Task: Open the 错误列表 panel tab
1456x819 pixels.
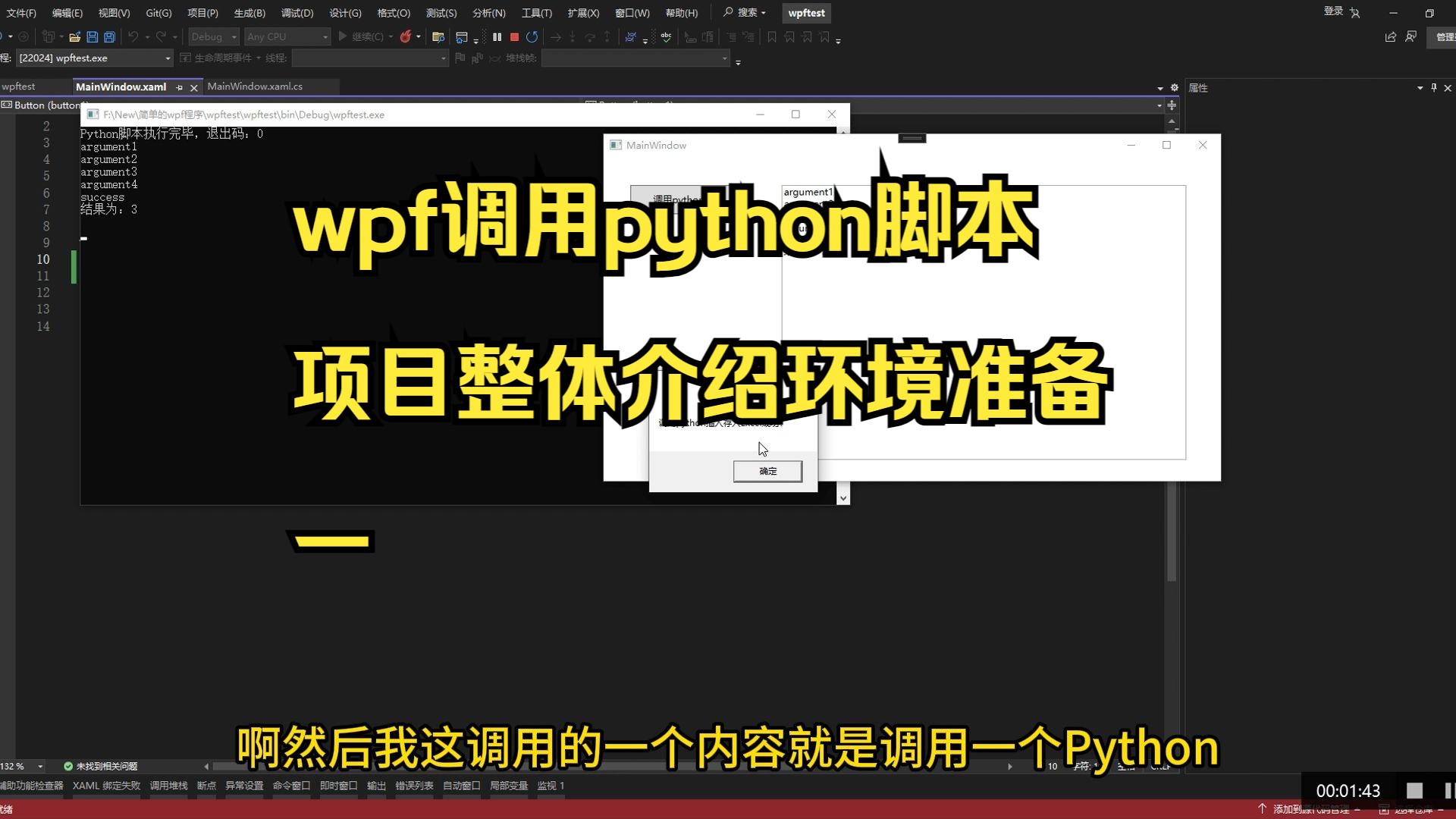Action: tap(414, 786)
